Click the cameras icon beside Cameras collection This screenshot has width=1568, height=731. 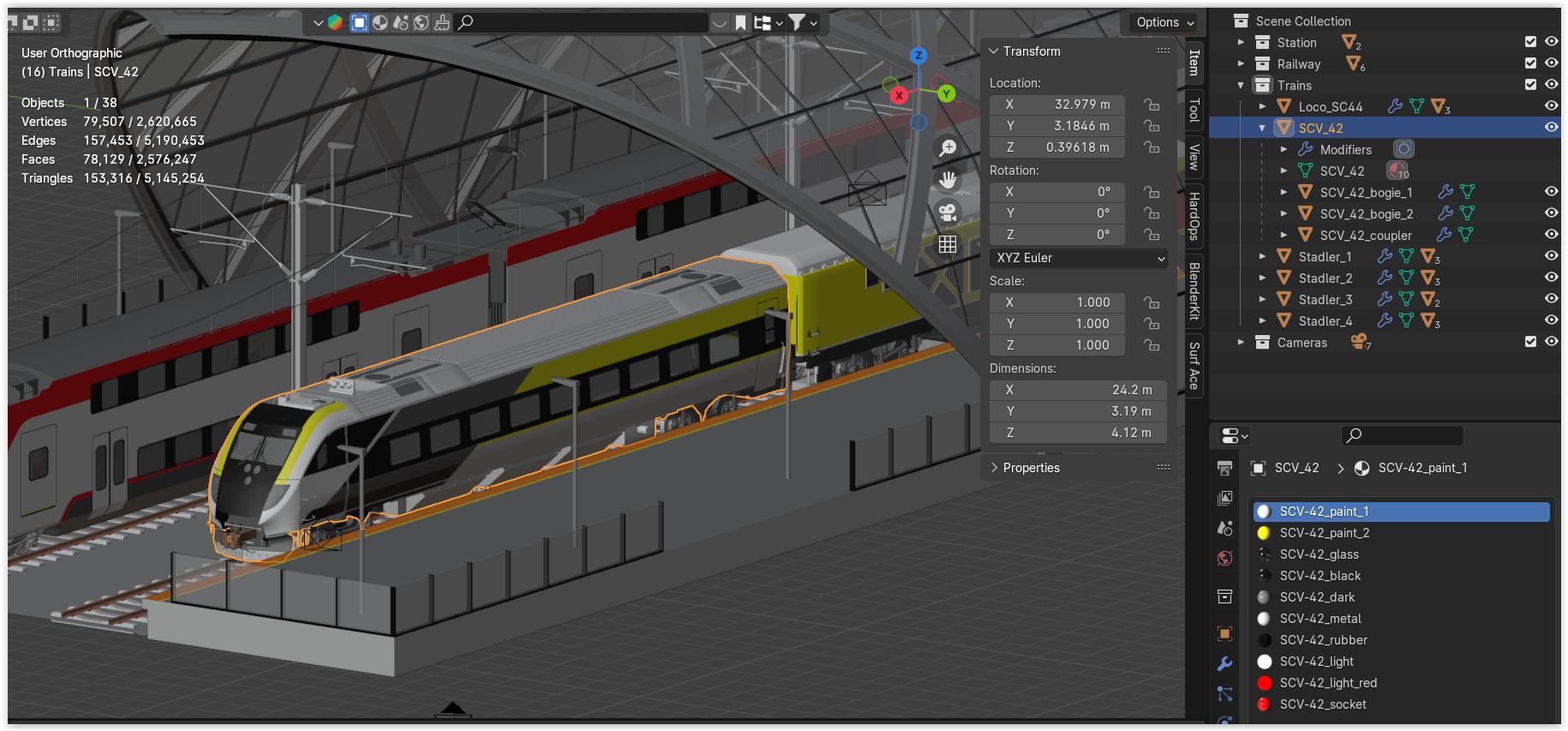[1359, 341]
